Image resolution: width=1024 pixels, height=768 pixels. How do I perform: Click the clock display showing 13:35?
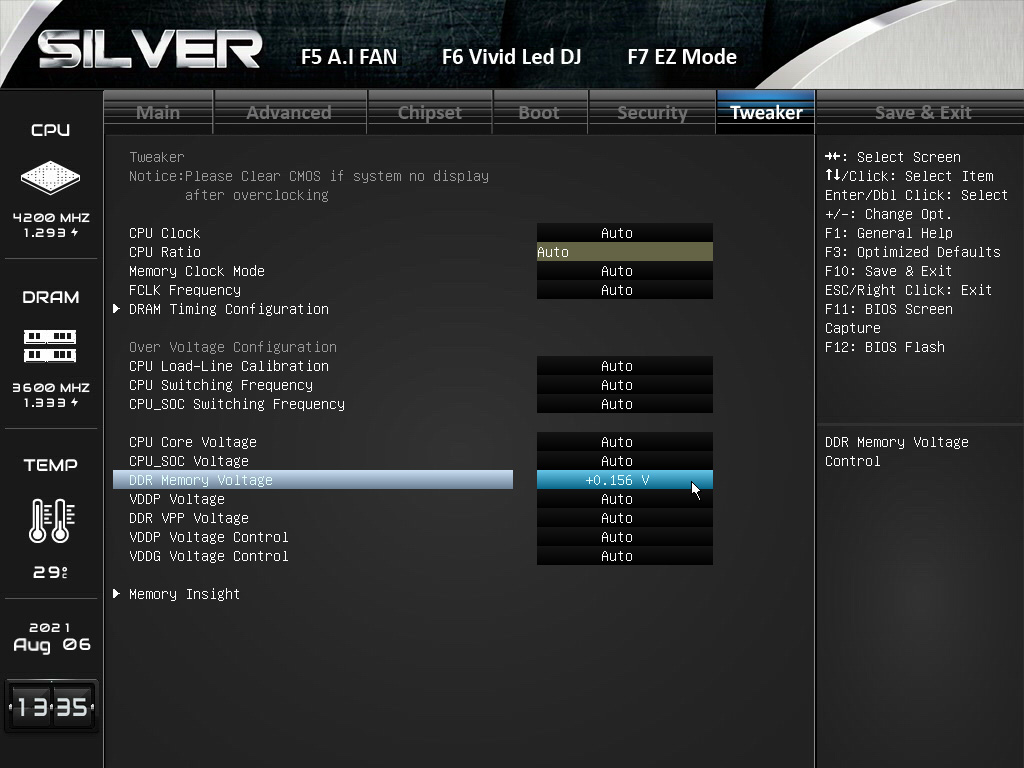[50, 707]
